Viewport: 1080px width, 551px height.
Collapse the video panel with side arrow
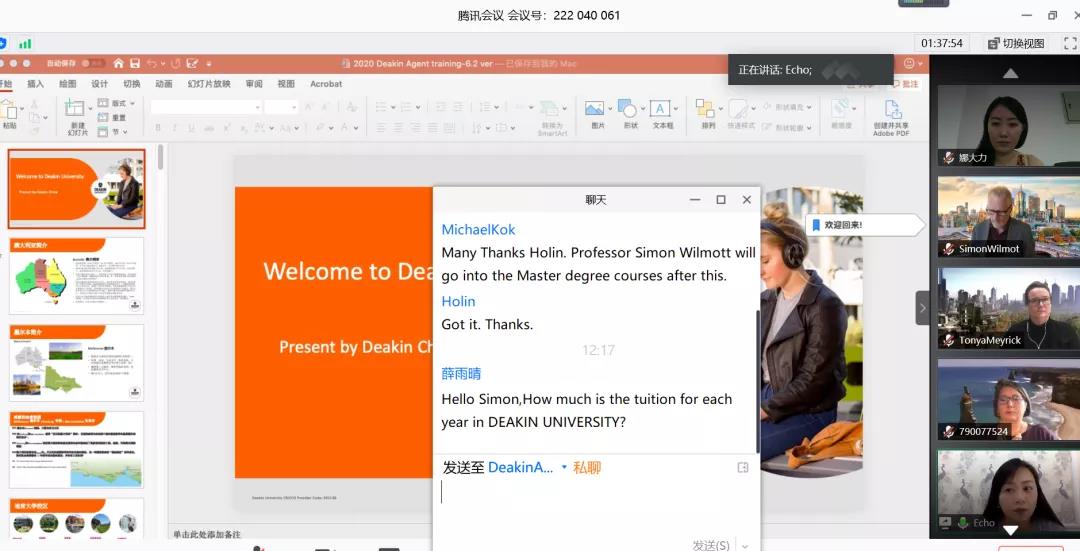click(x=922, y=308)
